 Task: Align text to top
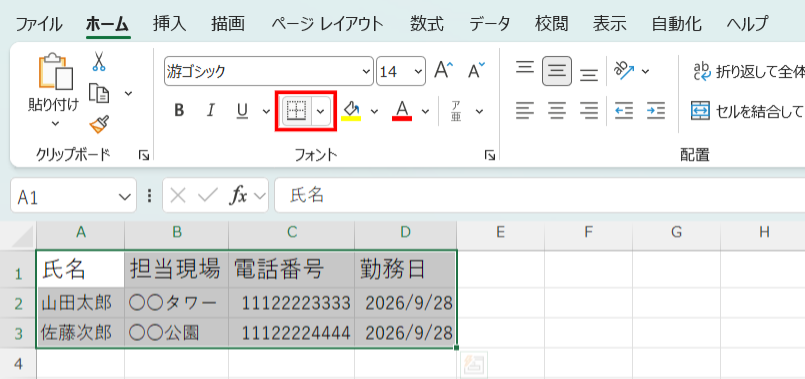525,67
